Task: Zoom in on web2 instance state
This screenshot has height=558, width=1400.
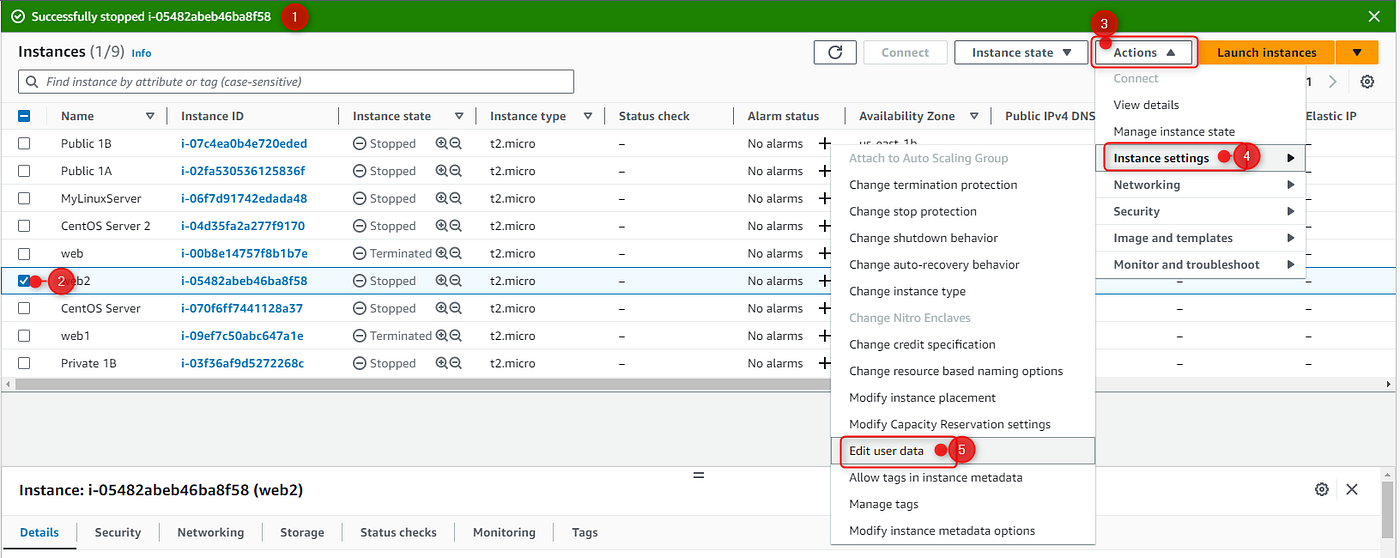Action: [x=441, y=281]
